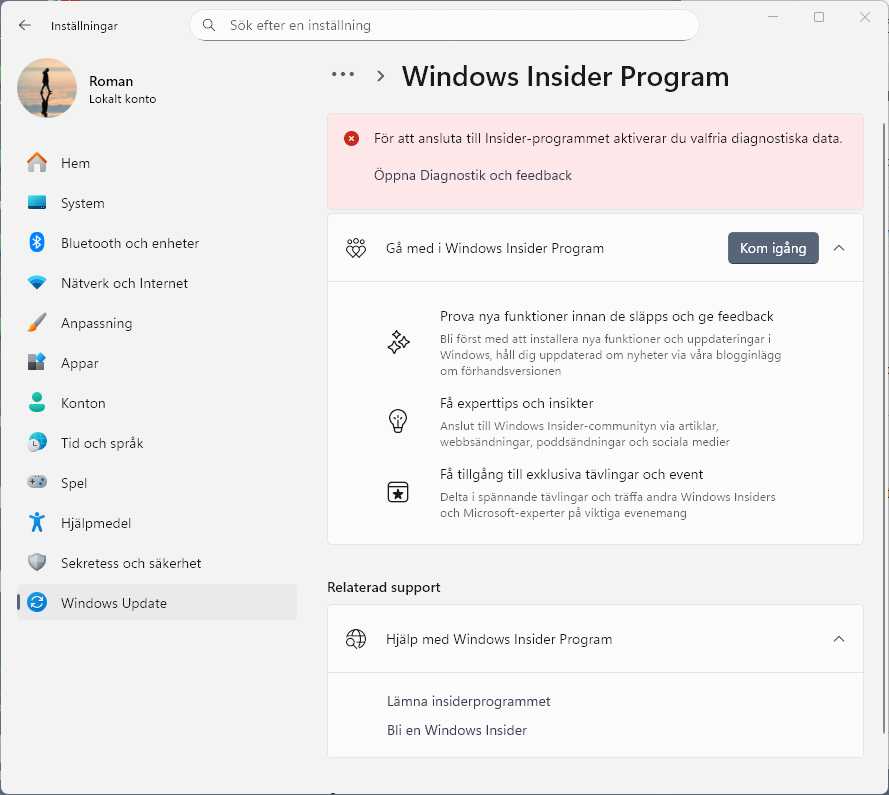Open the Appar icon
The height and width of the screenshot is (795, 889).
pos(37,362)
